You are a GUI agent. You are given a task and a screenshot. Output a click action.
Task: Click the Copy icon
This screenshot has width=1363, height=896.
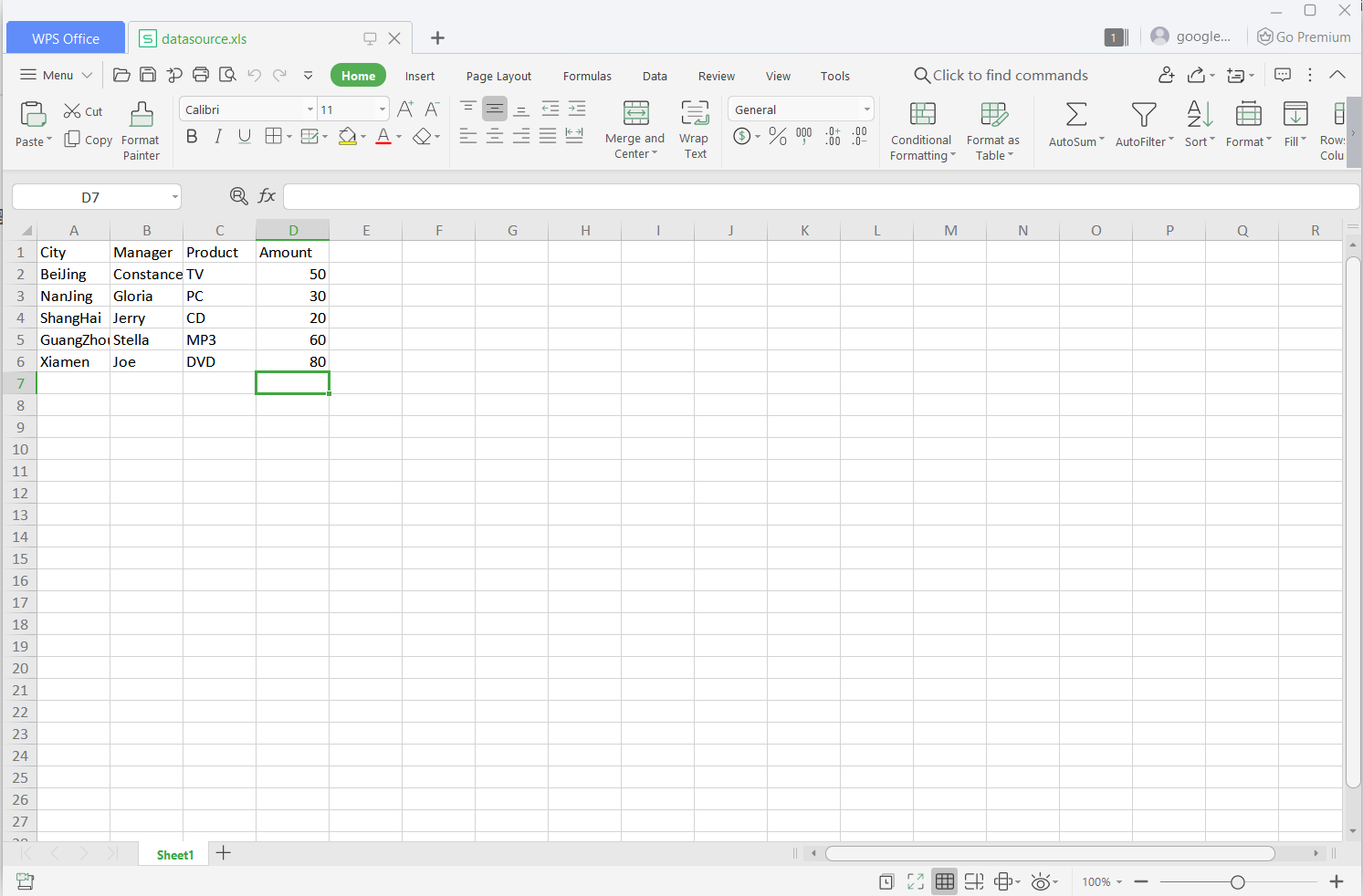pos(72,140)
